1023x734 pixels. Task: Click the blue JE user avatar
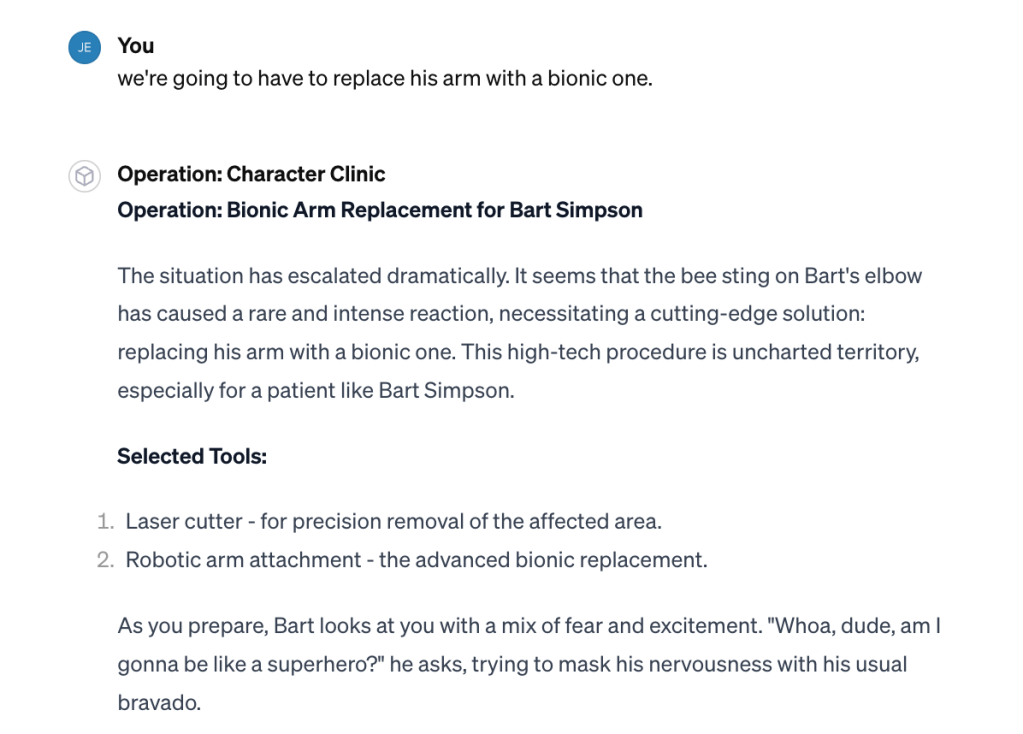pyautogui.click(x=84, y=46)
